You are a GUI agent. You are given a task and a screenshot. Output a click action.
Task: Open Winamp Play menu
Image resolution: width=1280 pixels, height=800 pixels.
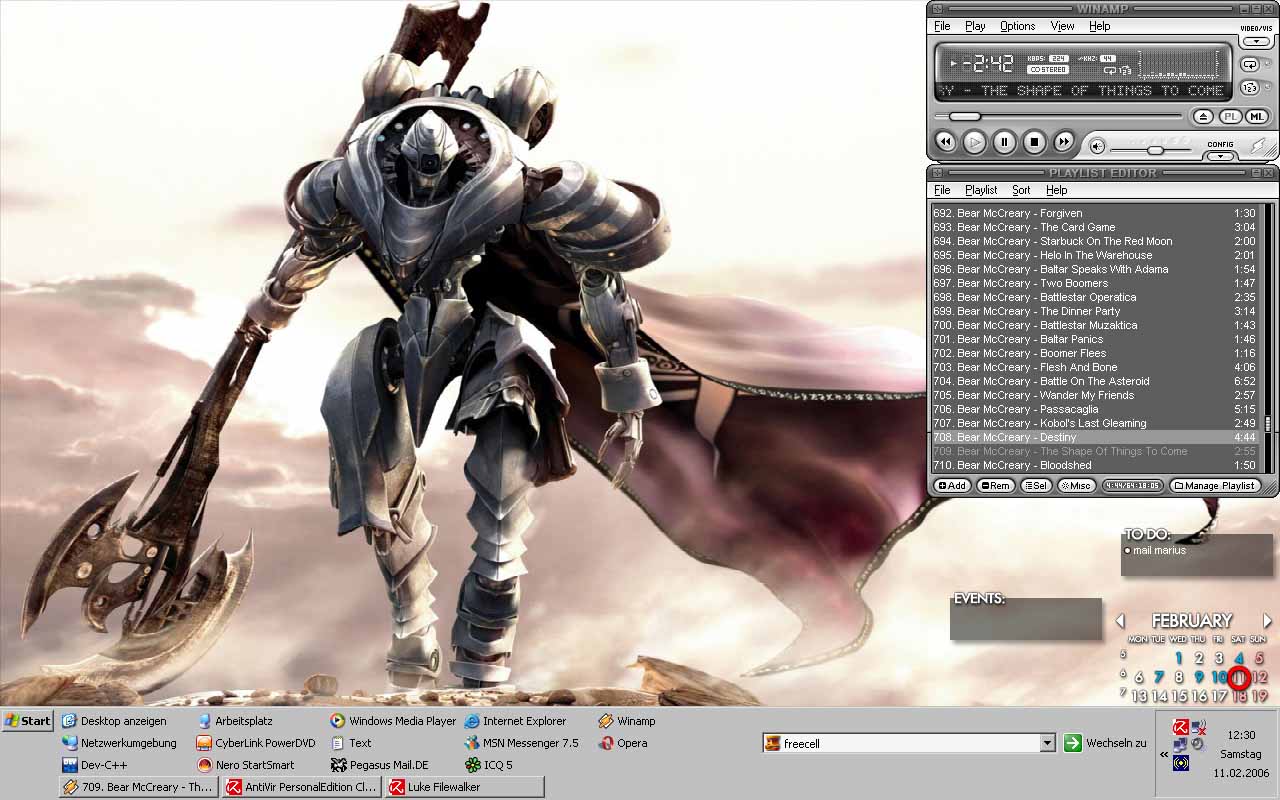975,26
